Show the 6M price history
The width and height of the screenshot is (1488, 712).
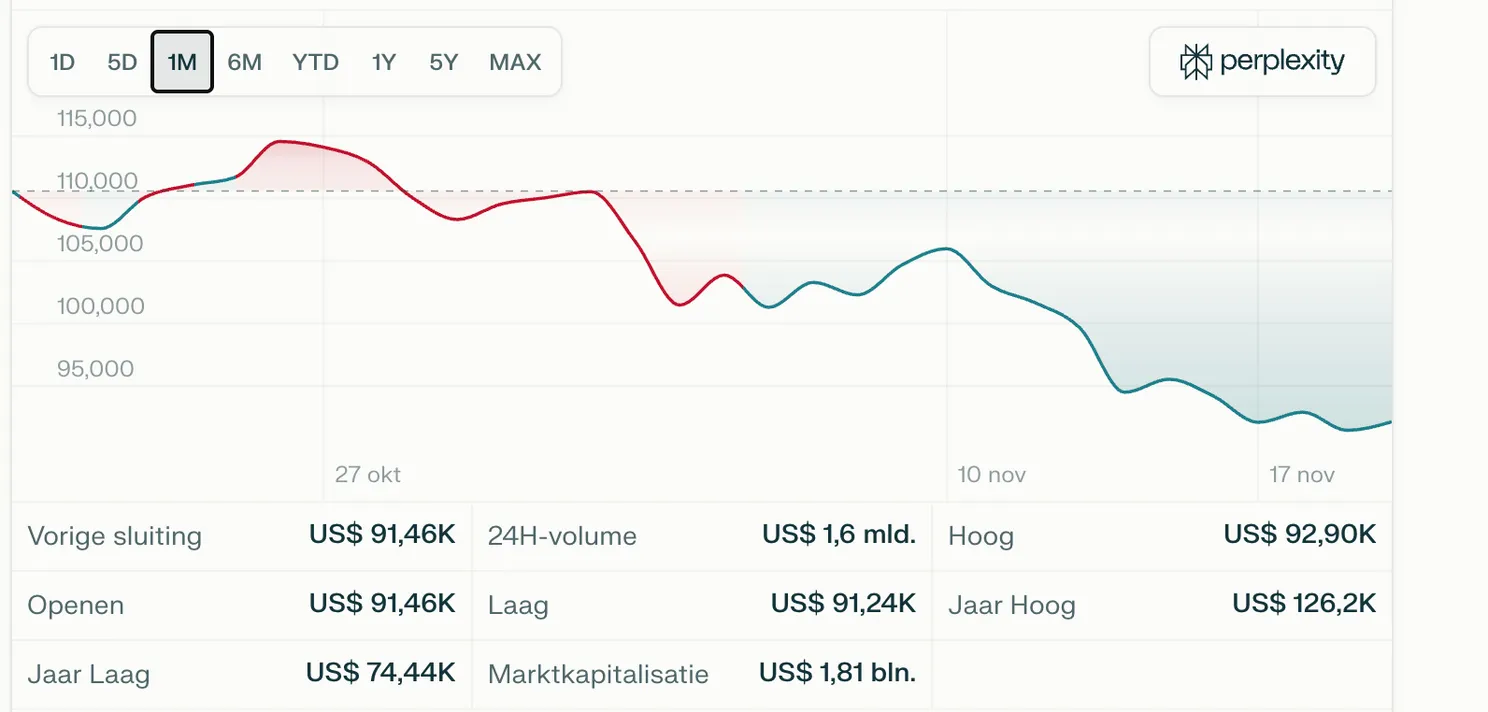tap(244, 62)
